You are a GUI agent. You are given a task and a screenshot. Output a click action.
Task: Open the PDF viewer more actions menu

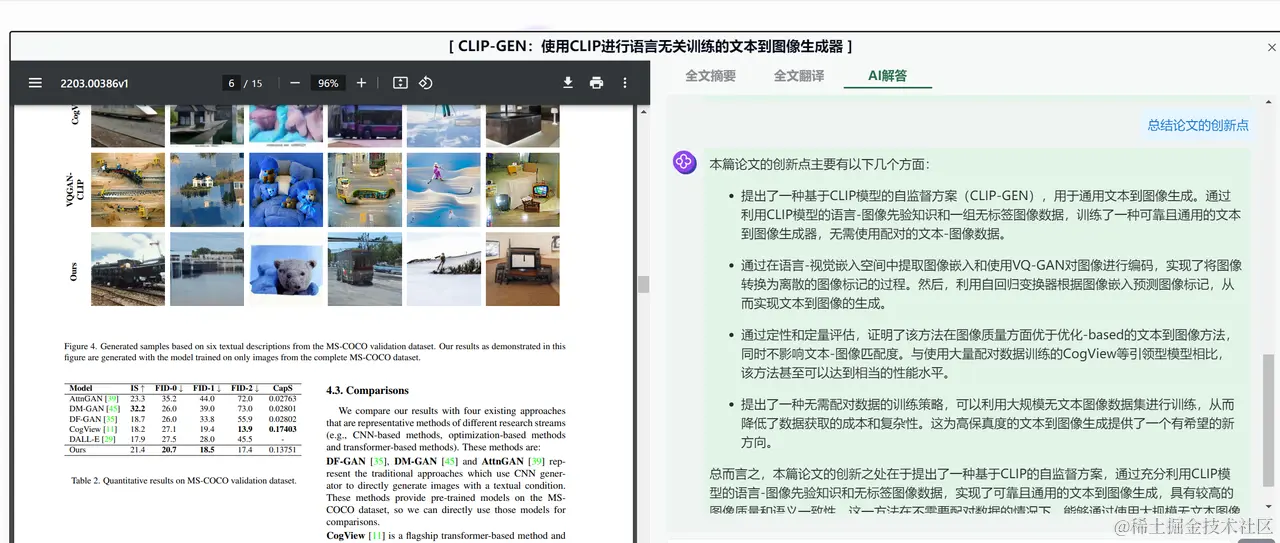(625, 83)
